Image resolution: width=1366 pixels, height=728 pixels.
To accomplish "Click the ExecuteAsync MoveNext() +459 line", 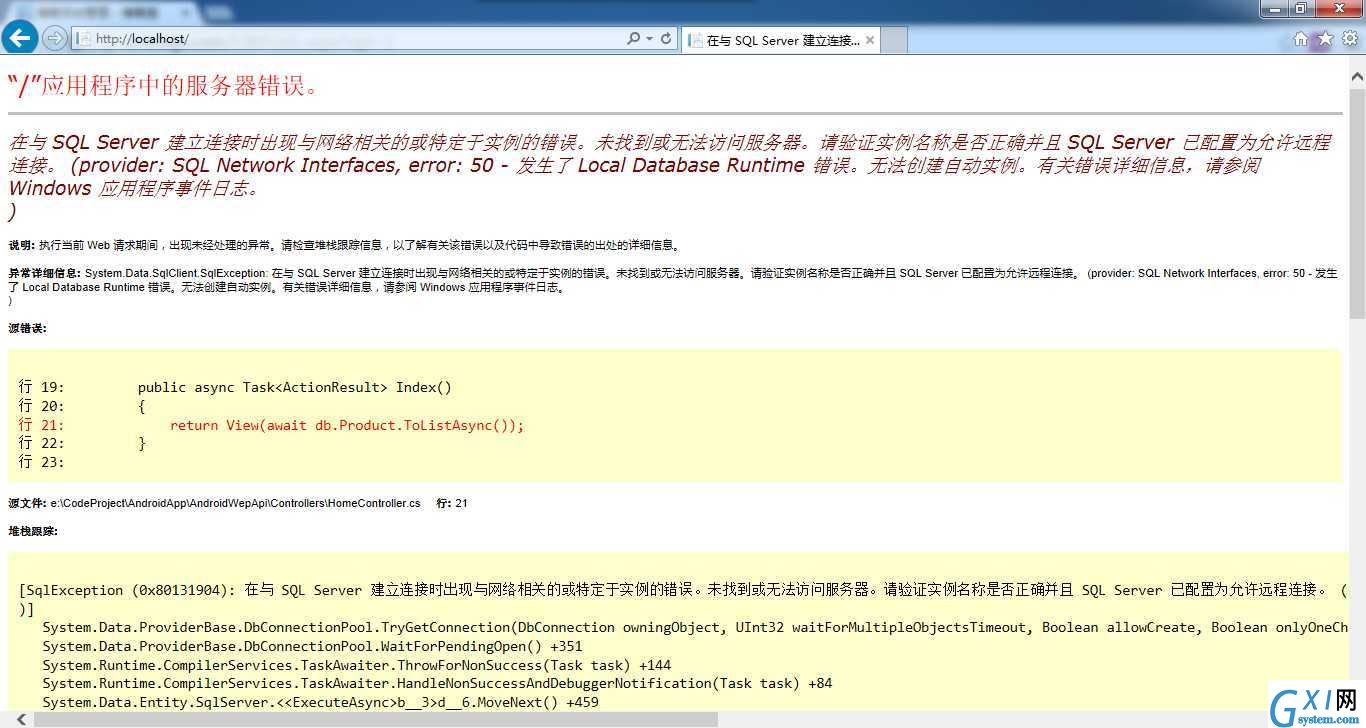I will pos(320,702).
